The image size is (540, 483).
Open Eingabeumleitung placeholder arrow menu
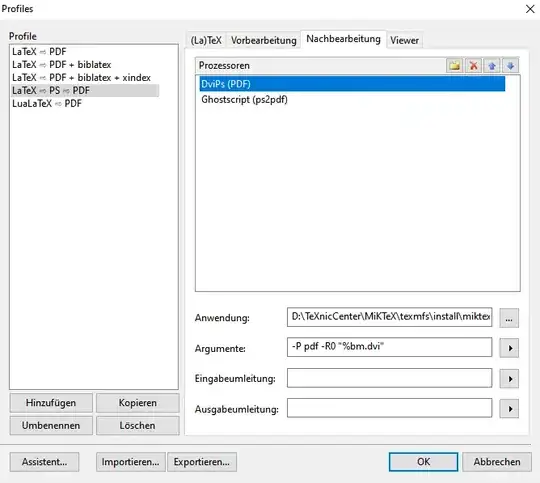[509, 379]
